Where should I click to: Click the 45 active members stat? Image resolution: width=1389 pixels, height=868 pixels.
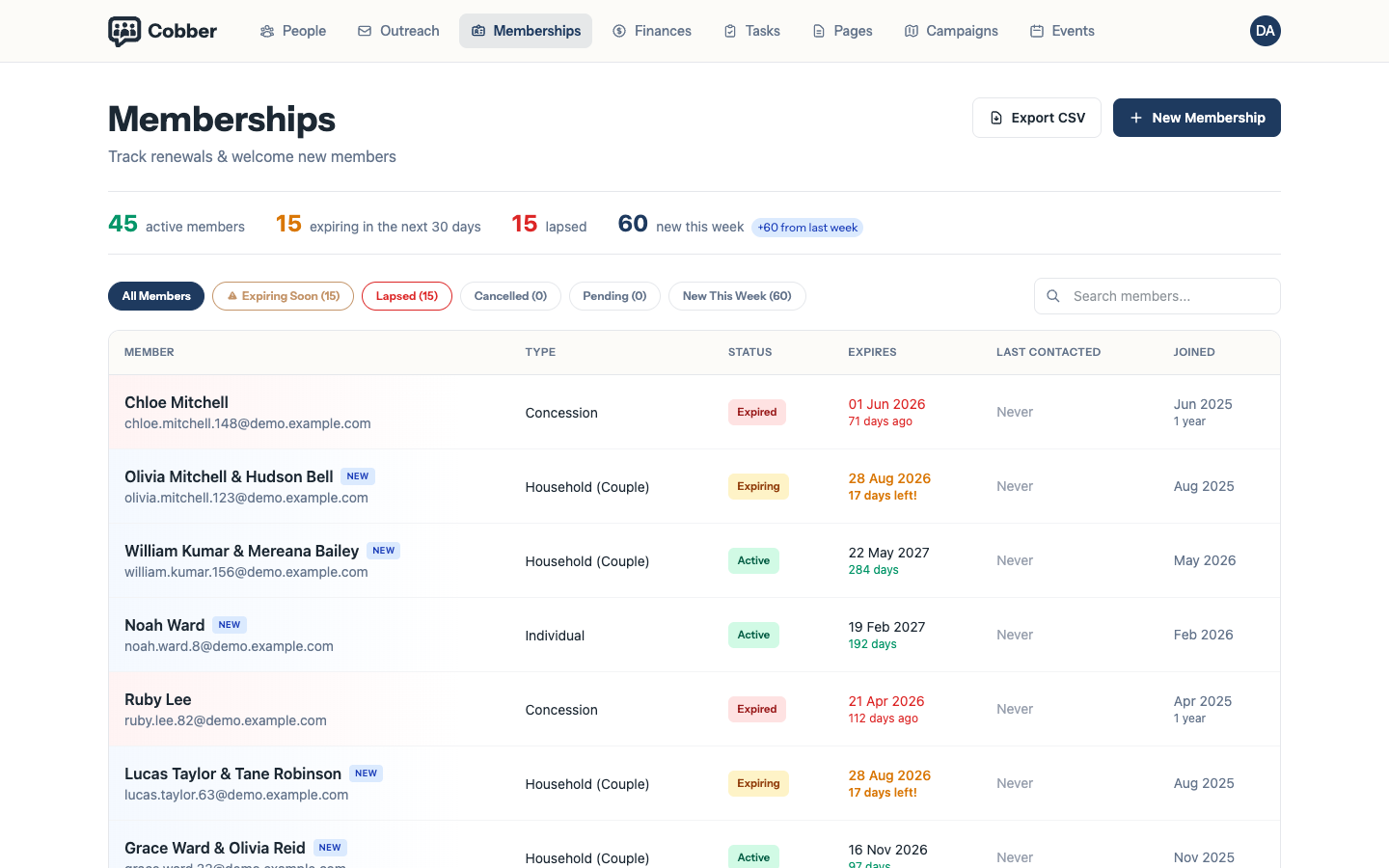pyautogui.click(x=177, y=225)
